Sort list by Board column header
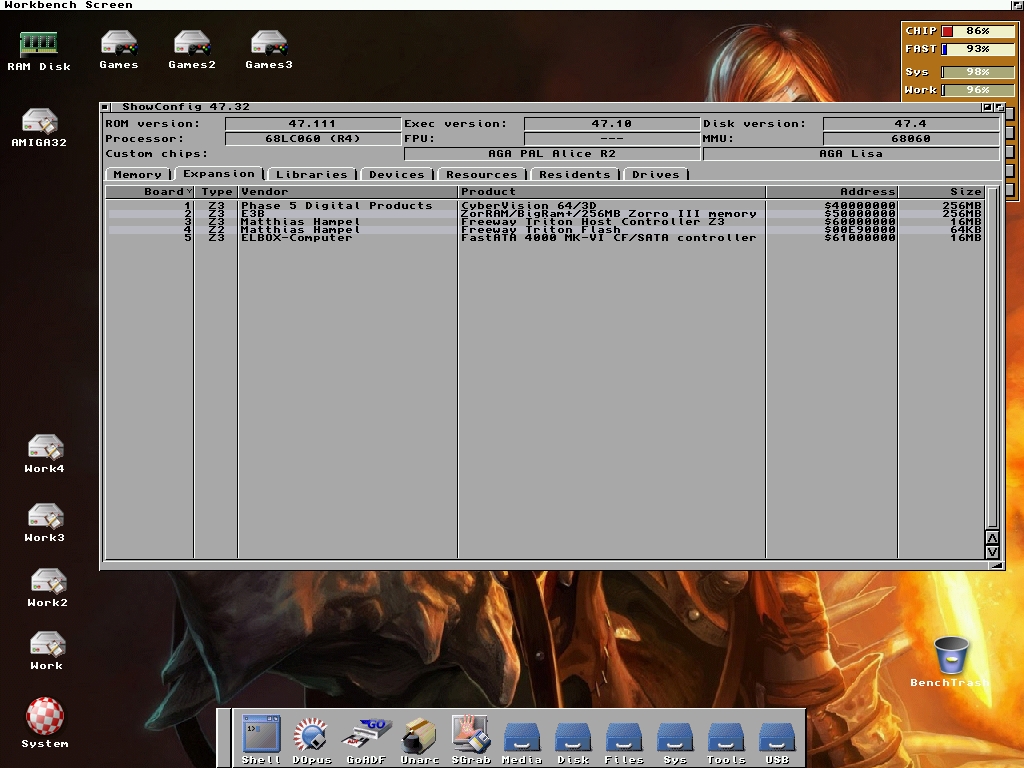This screenshot has width=1024, height=768. [x=150, y=191]
